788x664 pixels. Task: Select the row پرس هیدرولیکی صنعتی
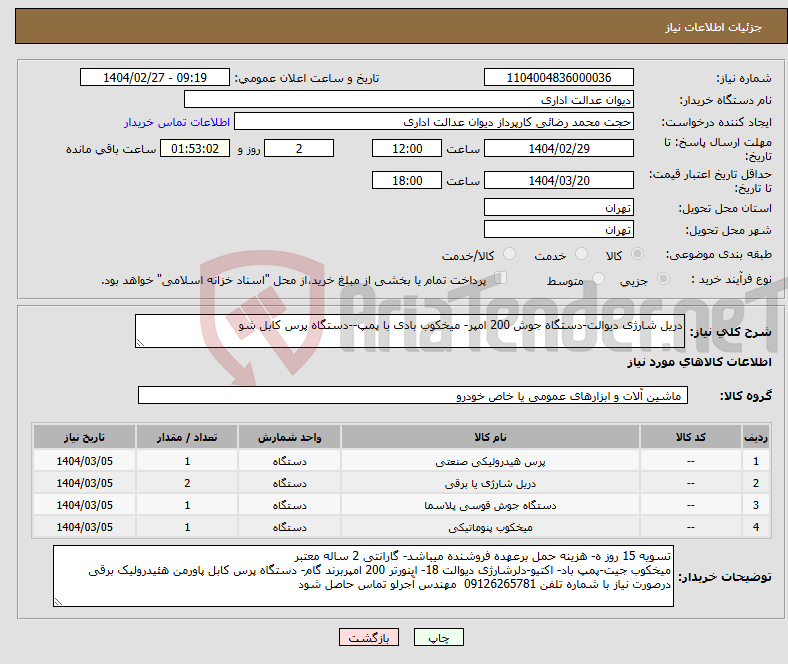(402, 461)
